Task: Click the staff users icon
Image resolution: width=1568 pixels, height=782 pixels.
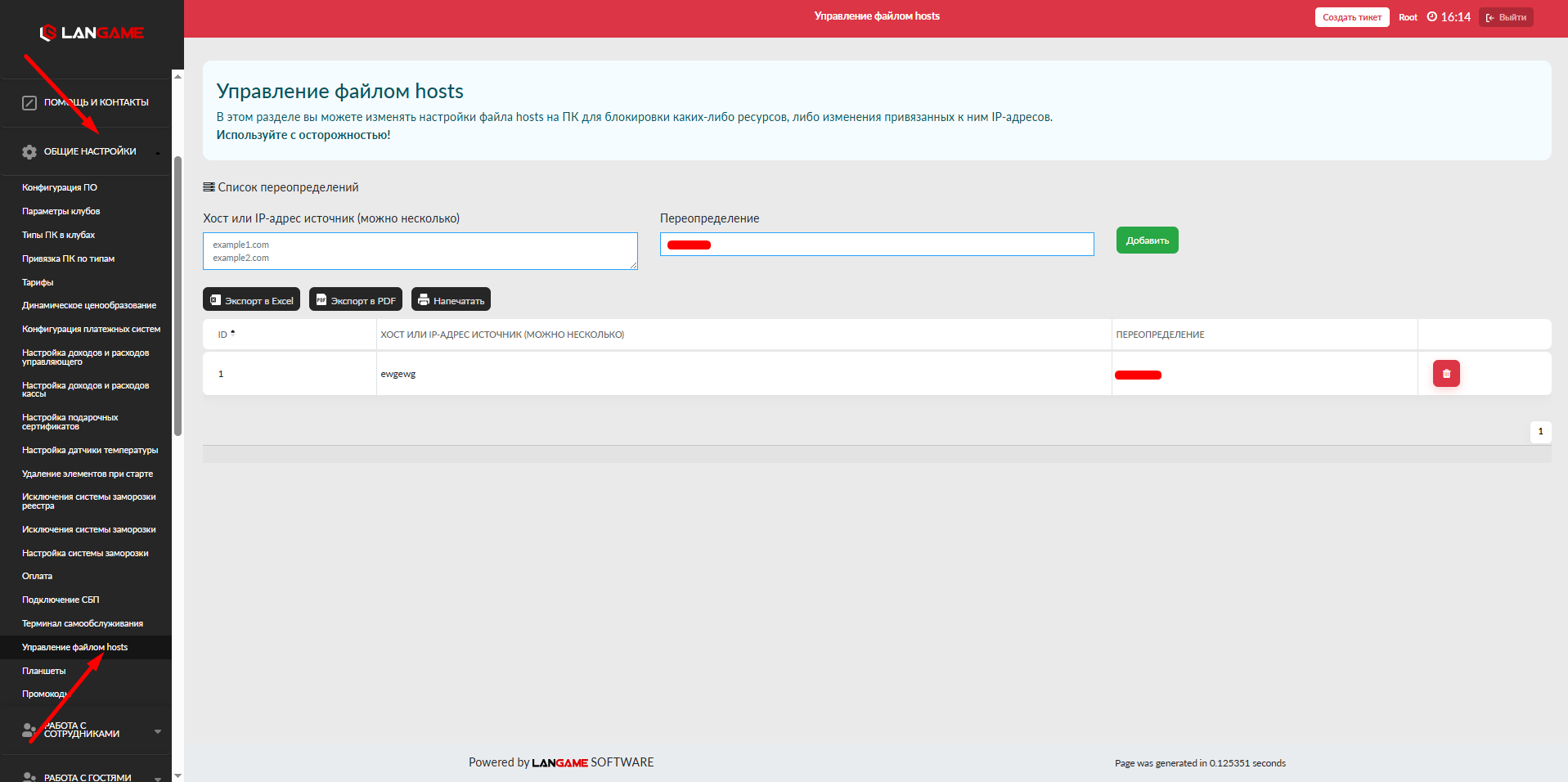Action: (x=29, y=730)
